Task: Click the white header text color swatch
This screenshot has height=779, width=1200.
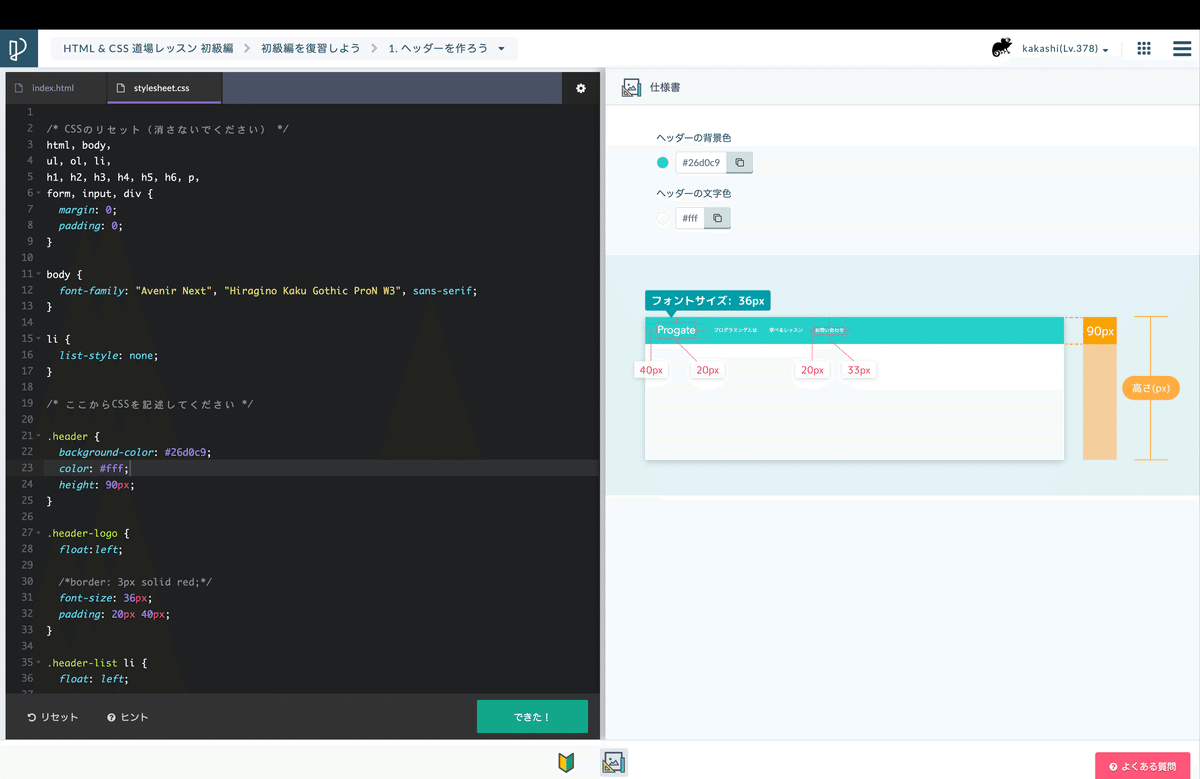Action: pyautogui.click(x=662, y=218)
